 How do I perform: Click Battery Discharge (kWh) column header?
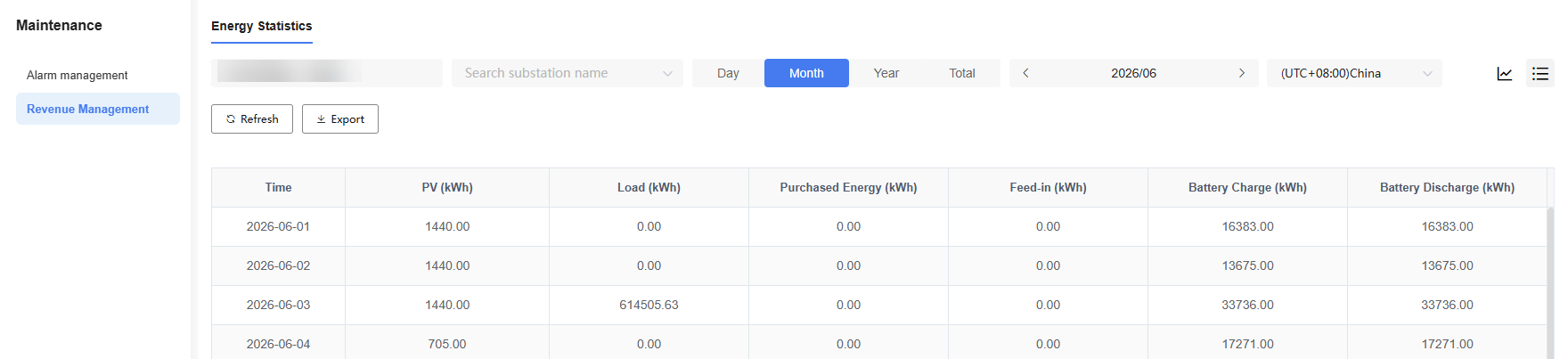coord(1447,187)
